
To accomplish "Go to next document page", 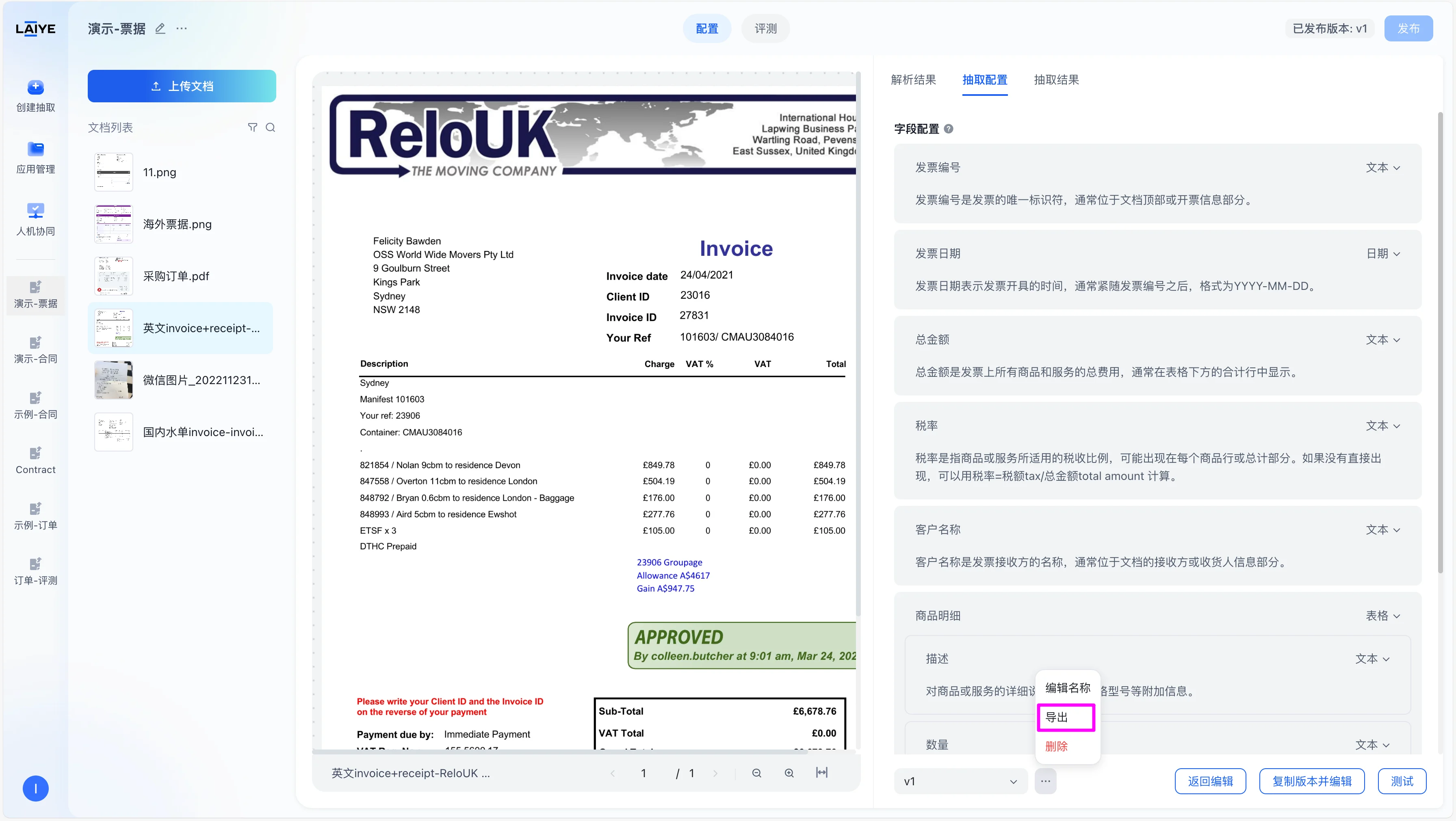I will click(715, 773).
